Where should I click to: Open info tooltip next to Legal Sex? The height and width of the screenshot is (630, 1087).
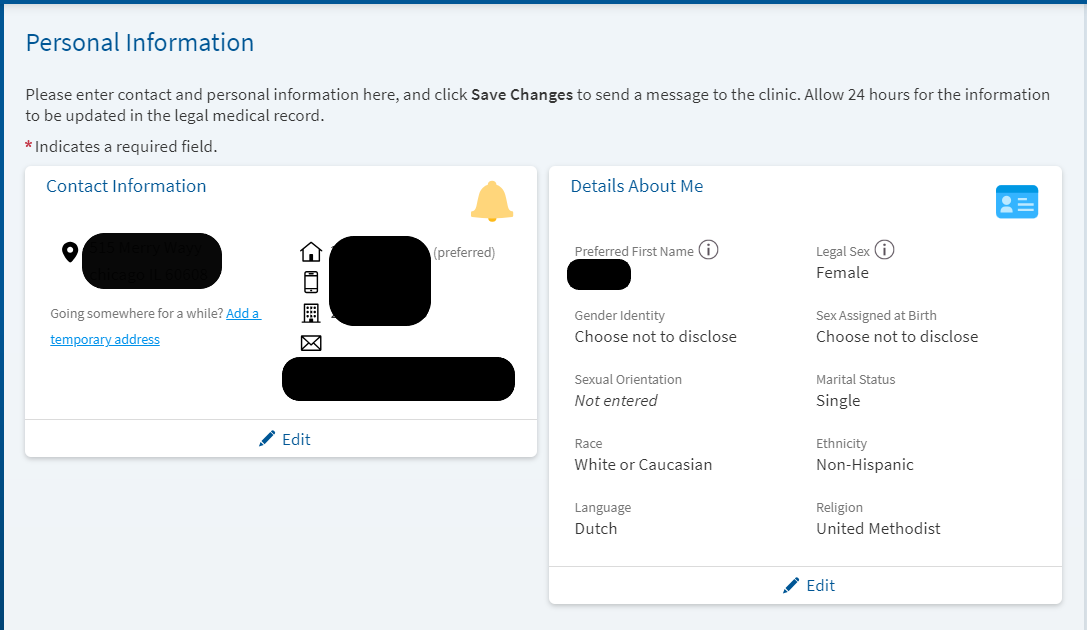[884, 250]
